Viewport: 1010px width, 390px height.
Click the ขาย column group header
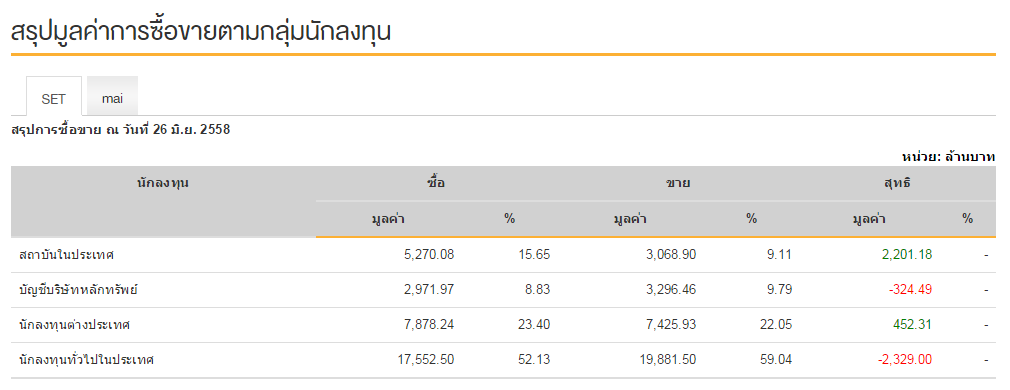[x=678, y=183]
